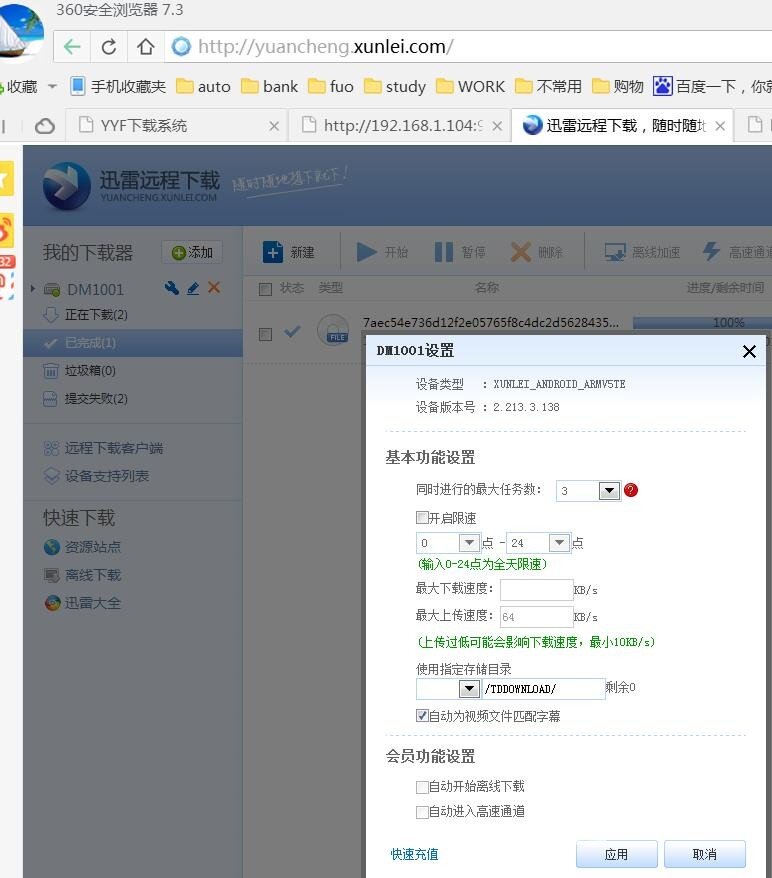The image size is (772, 878).
Task: Open the max task count dropdown
Action: [609, 491]
